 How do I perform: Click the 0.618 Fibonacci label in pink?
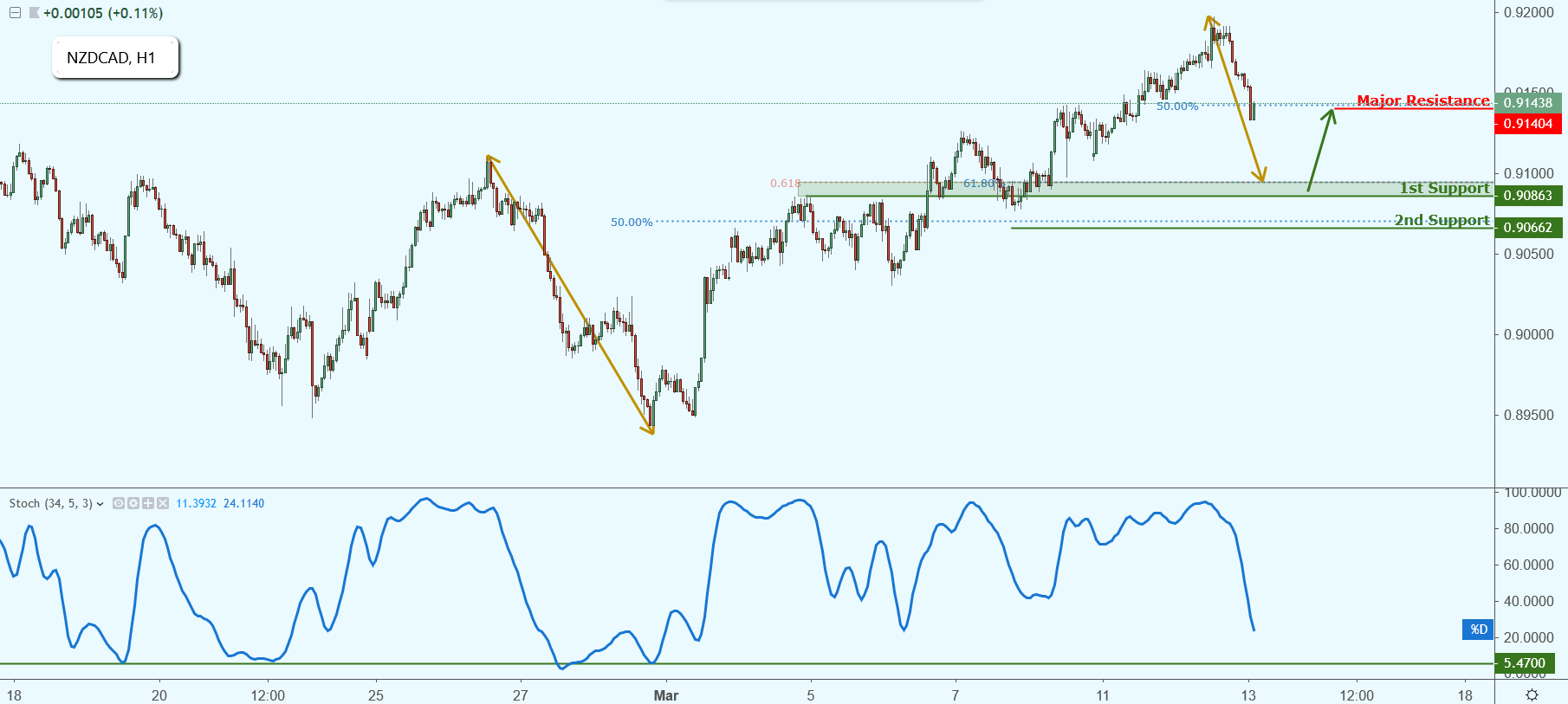click(786, 184)
